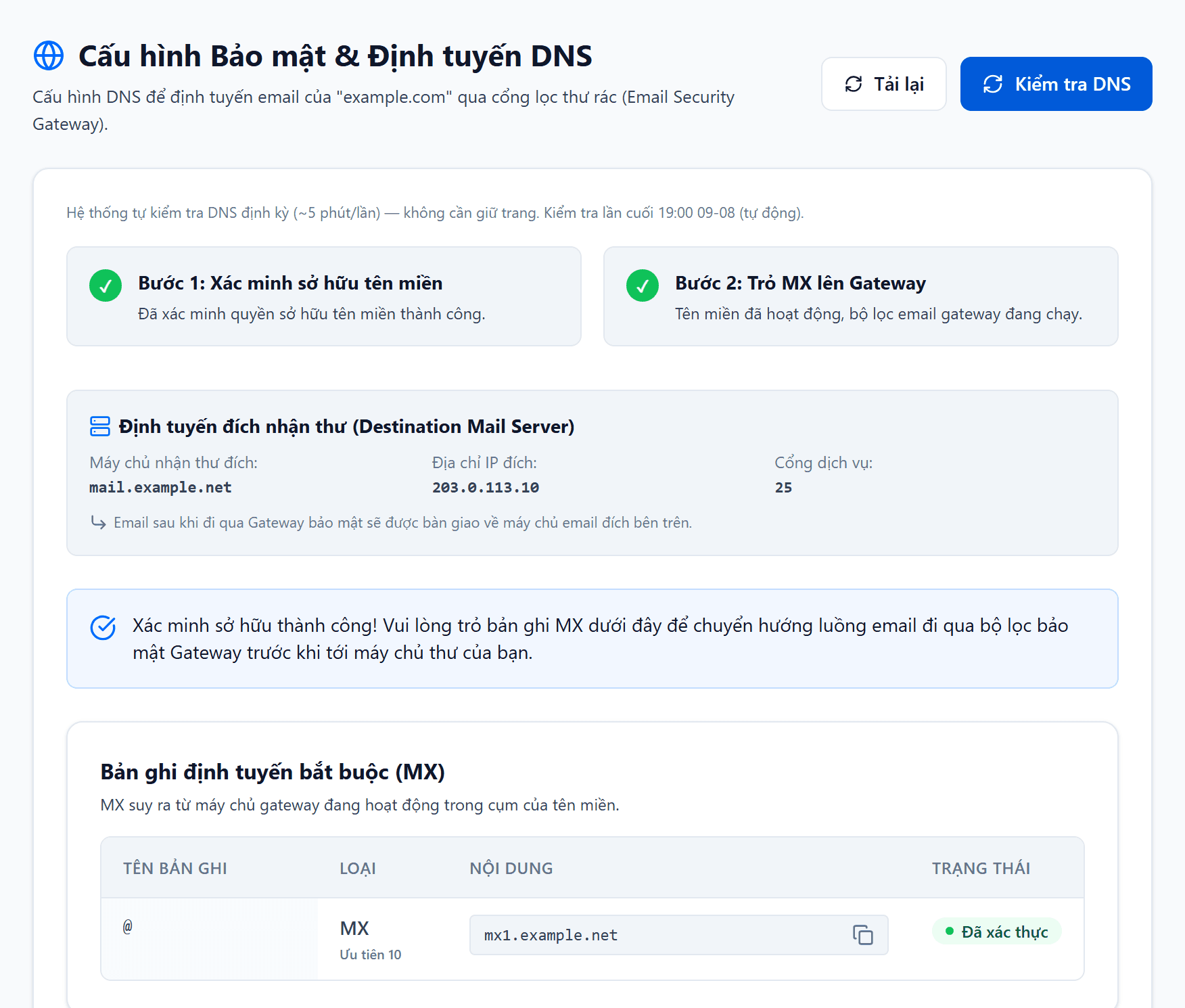Select the service port value 25
This screenshot has height=1008, width=1185.
783,487
